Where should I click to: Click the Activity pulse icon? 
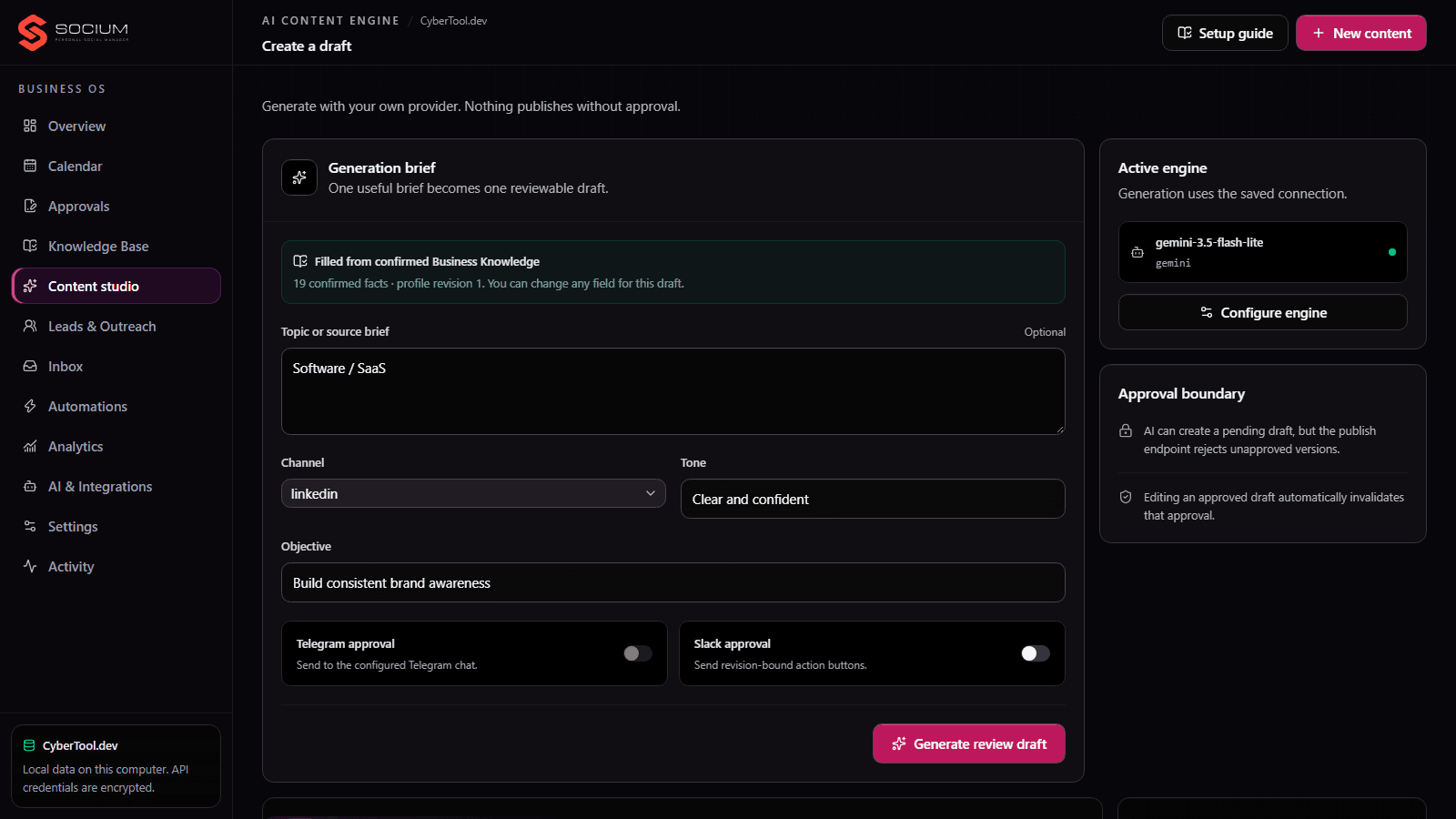tap(30, 566)
